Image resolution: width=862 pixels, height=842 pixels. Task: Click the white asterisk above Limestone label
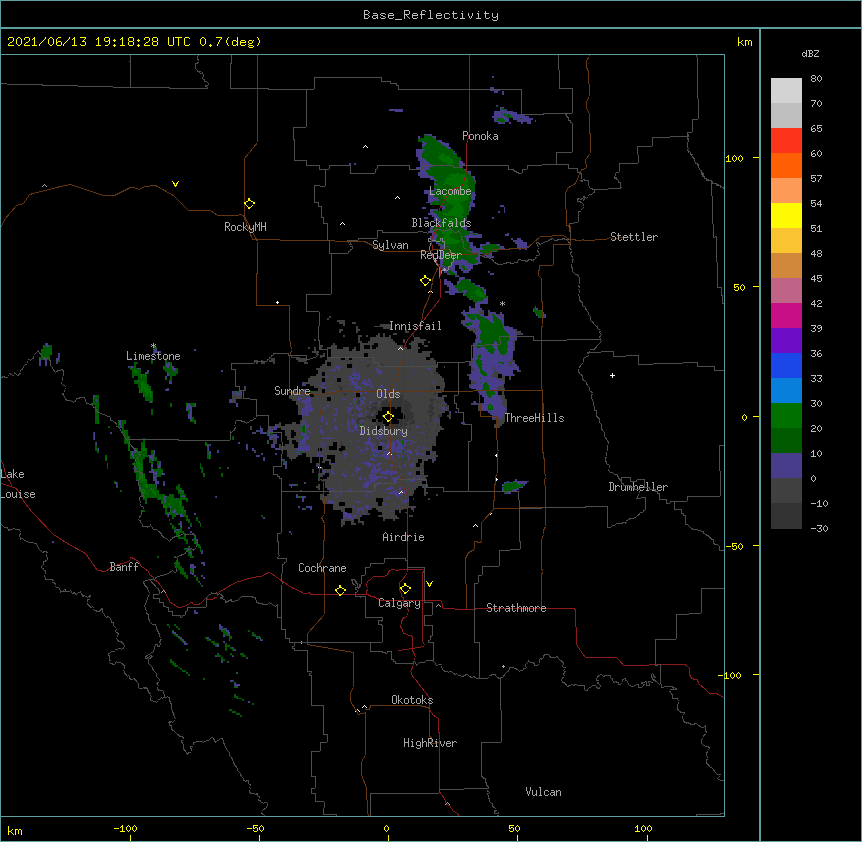[x=154, y=346]
